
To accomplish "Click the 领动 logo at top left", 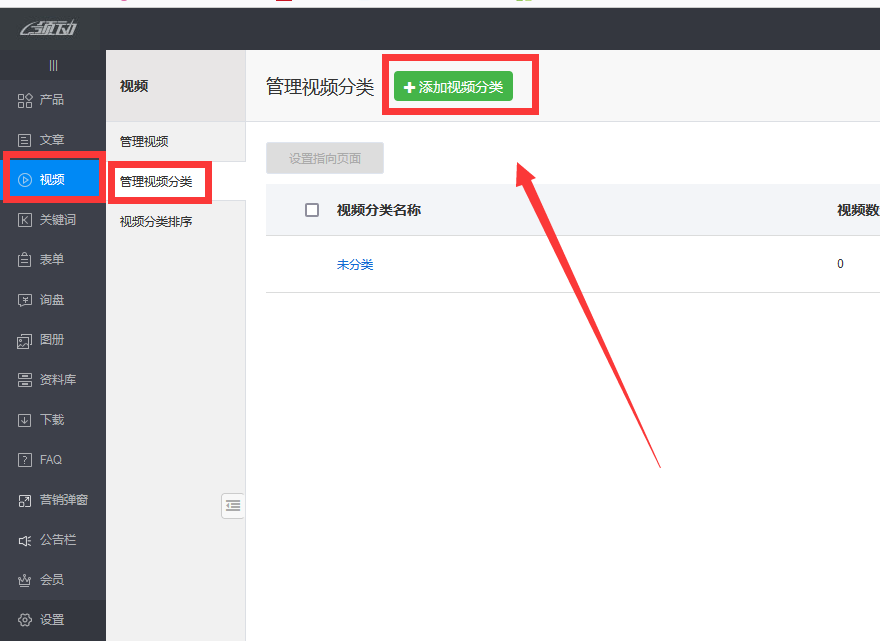I will (50, 28).
